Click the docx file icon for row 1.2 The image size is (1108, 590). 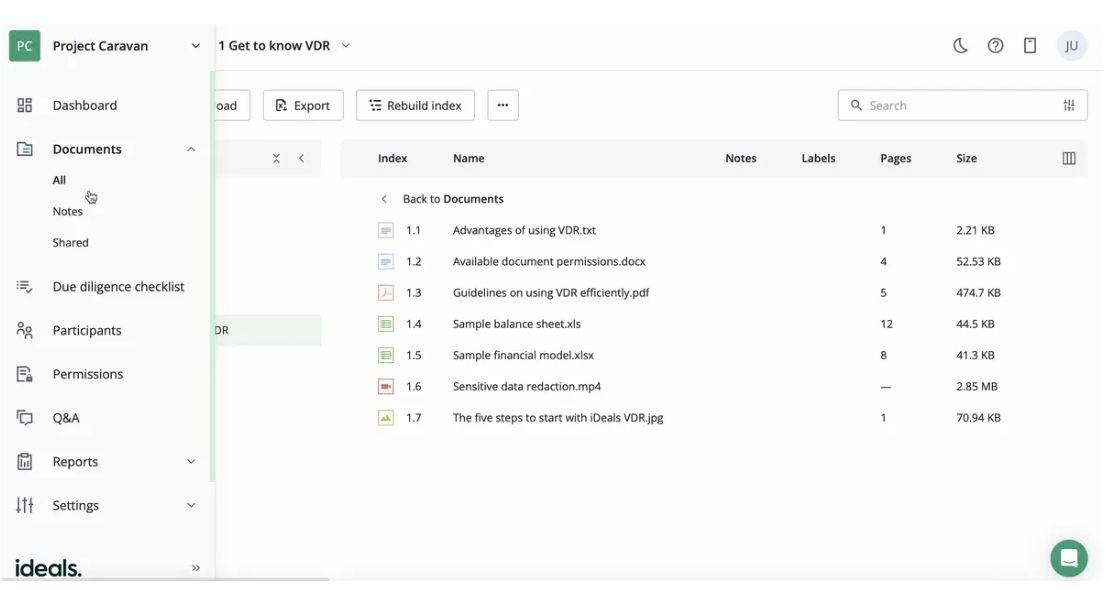pos(386,261)
